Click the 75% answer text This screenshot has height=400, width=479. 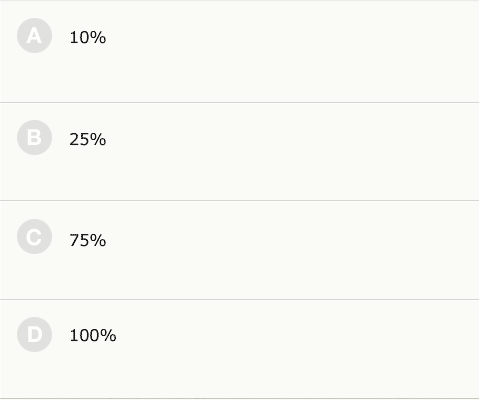[88, 240]
